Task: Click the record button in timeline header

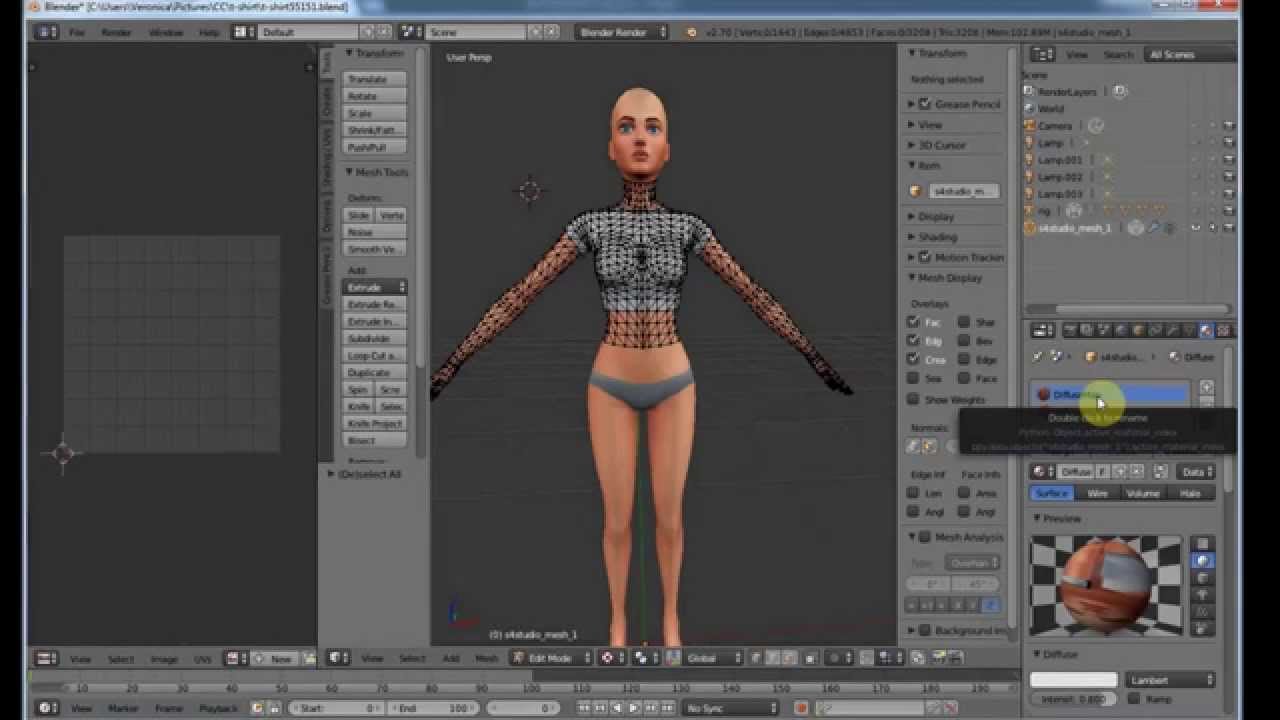Action: coord(801,708)
